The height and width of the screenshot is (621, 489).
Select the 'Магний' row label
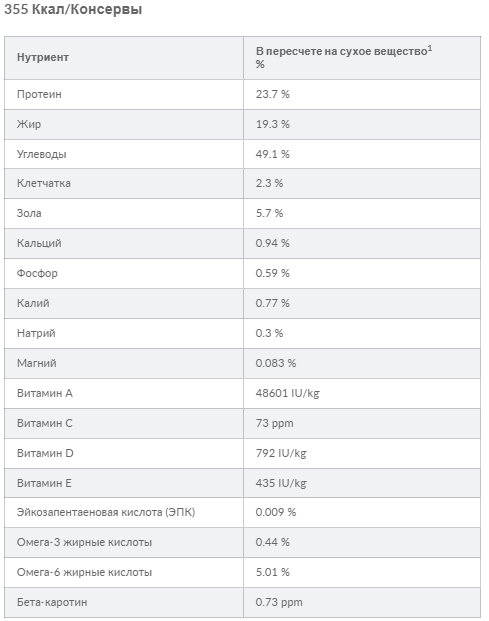pyautogui.click(x=36, y=363)
